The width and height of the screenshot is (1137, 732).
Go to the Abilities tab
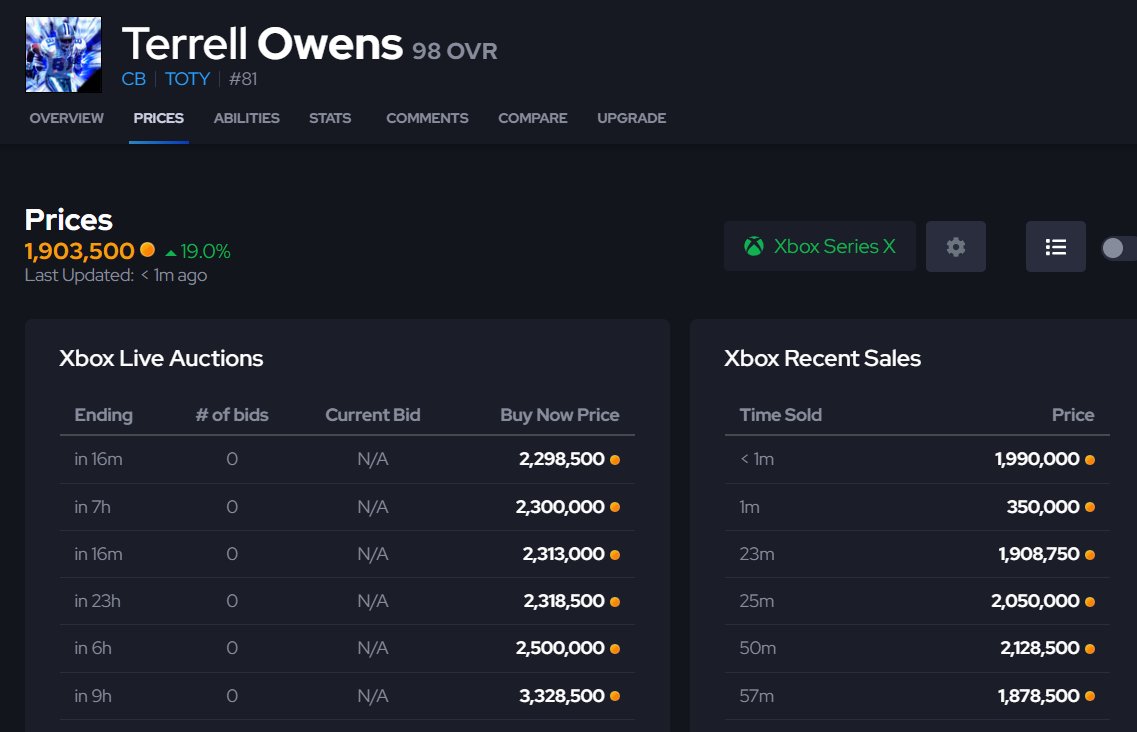tap(247, 118)
